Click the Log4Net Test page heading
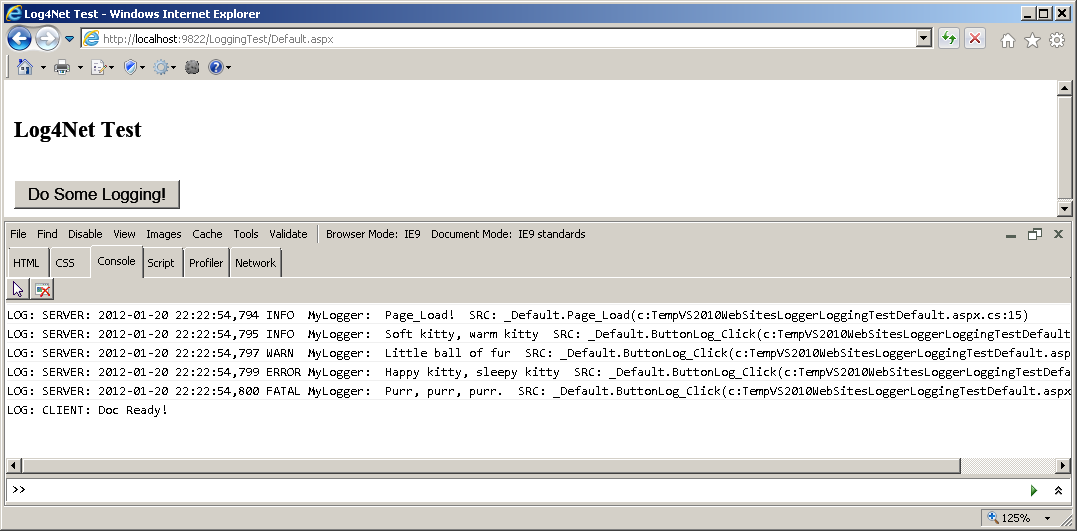The image size is (1077, 531). point(78,130)
